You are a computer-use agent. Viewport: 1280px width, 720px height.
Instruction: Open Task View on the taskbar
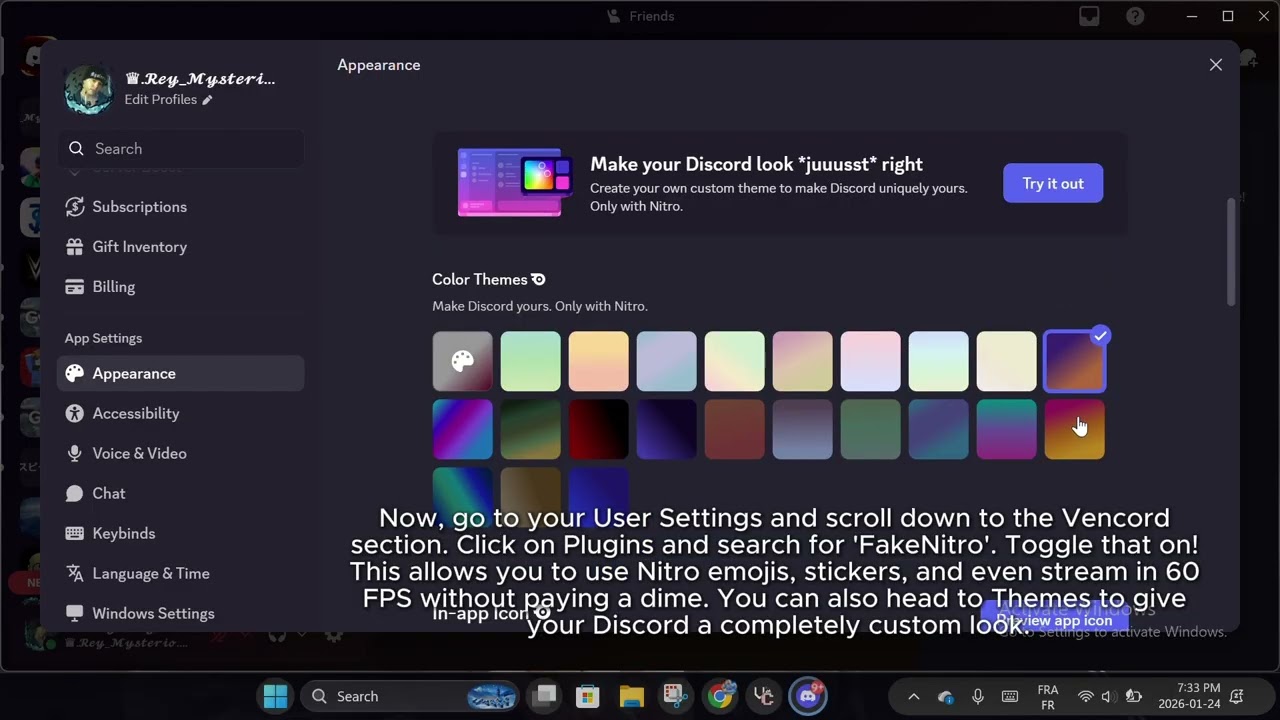[545, 696]
